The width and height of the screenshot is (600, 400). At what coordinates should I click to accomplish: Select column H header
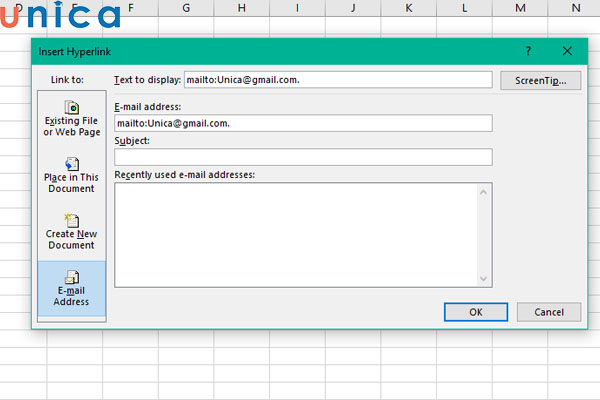tap(241, 8)
